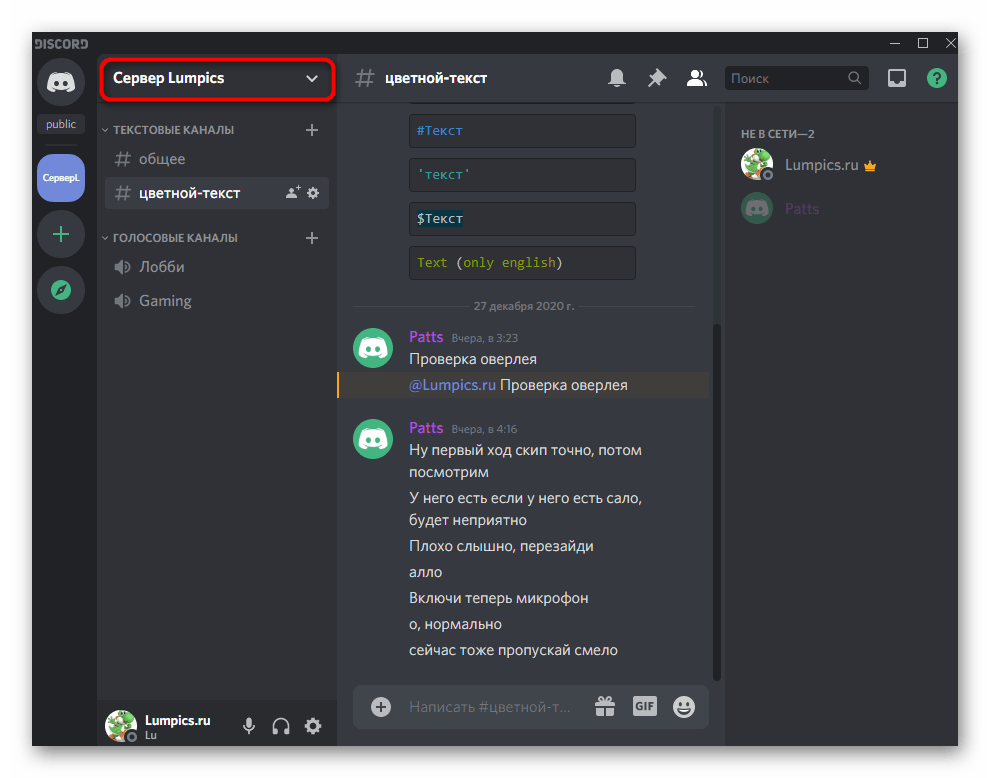This screenshot has width=990, height=778.
Task: Open Discord home direct messages icon
Action: pyautogui.click(x=61, y=82)
